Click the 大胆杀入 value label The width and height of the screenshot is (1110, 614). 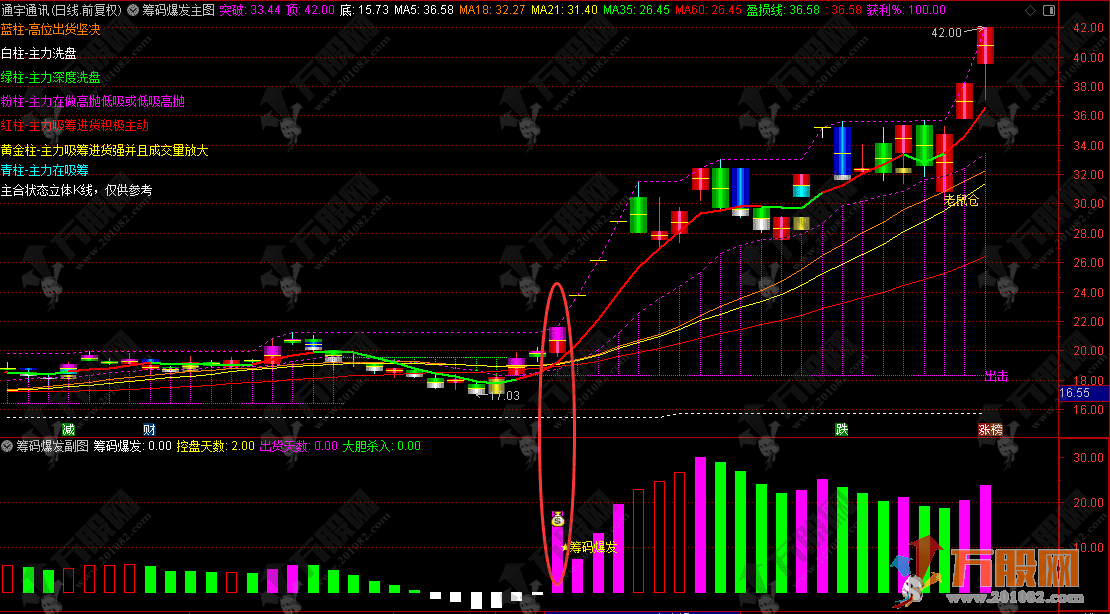click(381, 446)
